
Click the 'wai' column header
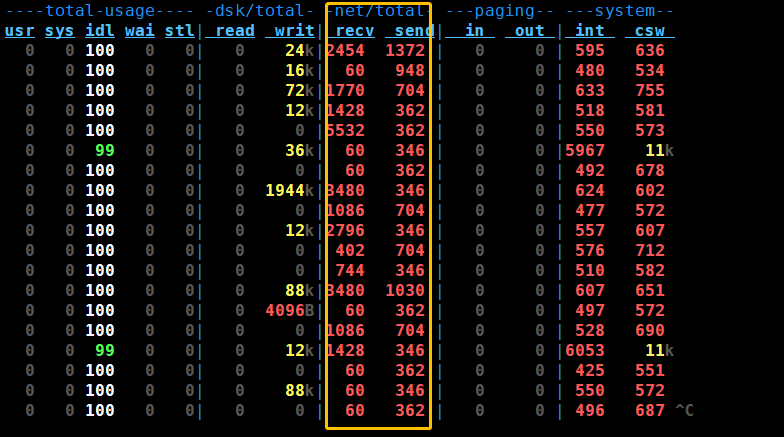[140, 30]
